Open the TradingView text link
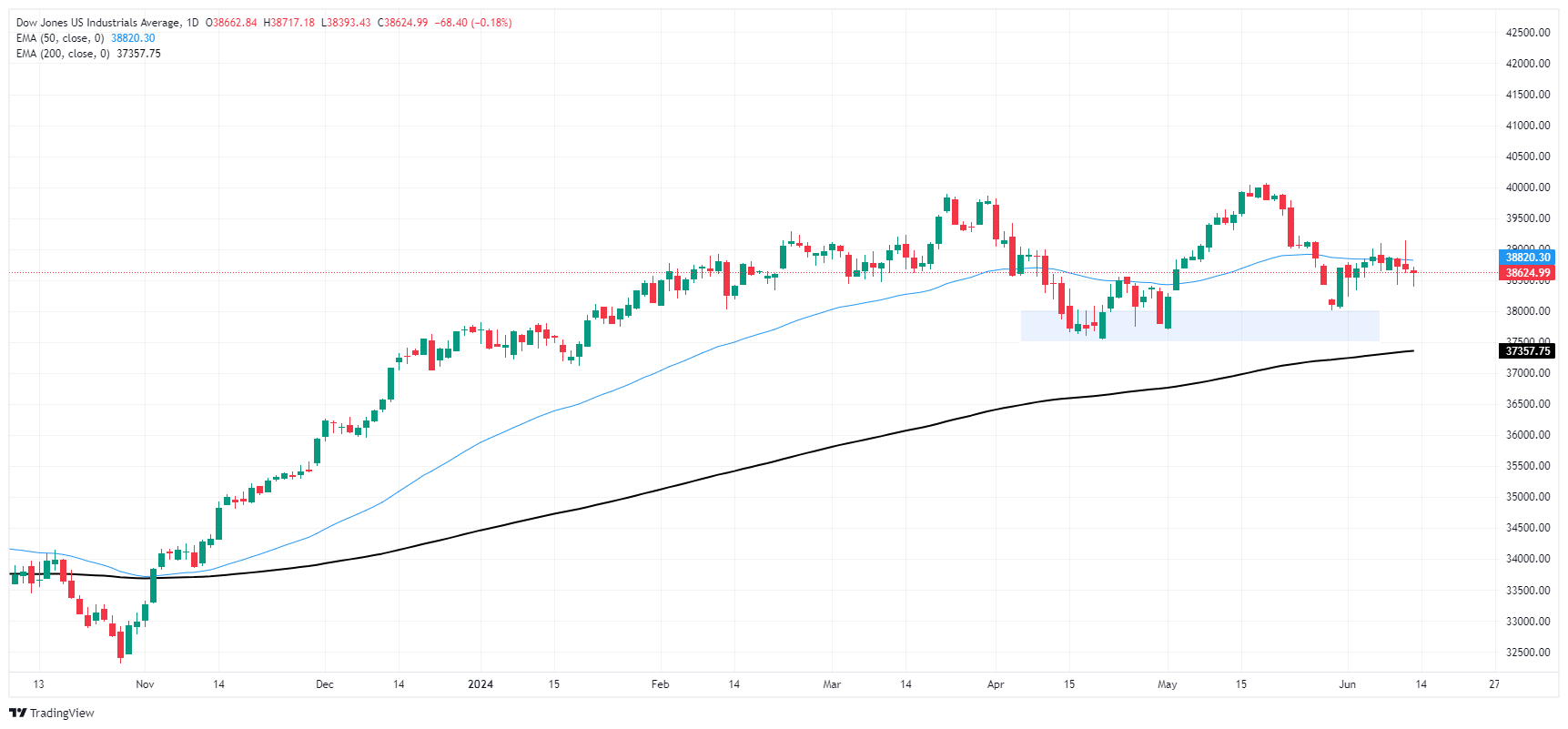 (62, 713)
